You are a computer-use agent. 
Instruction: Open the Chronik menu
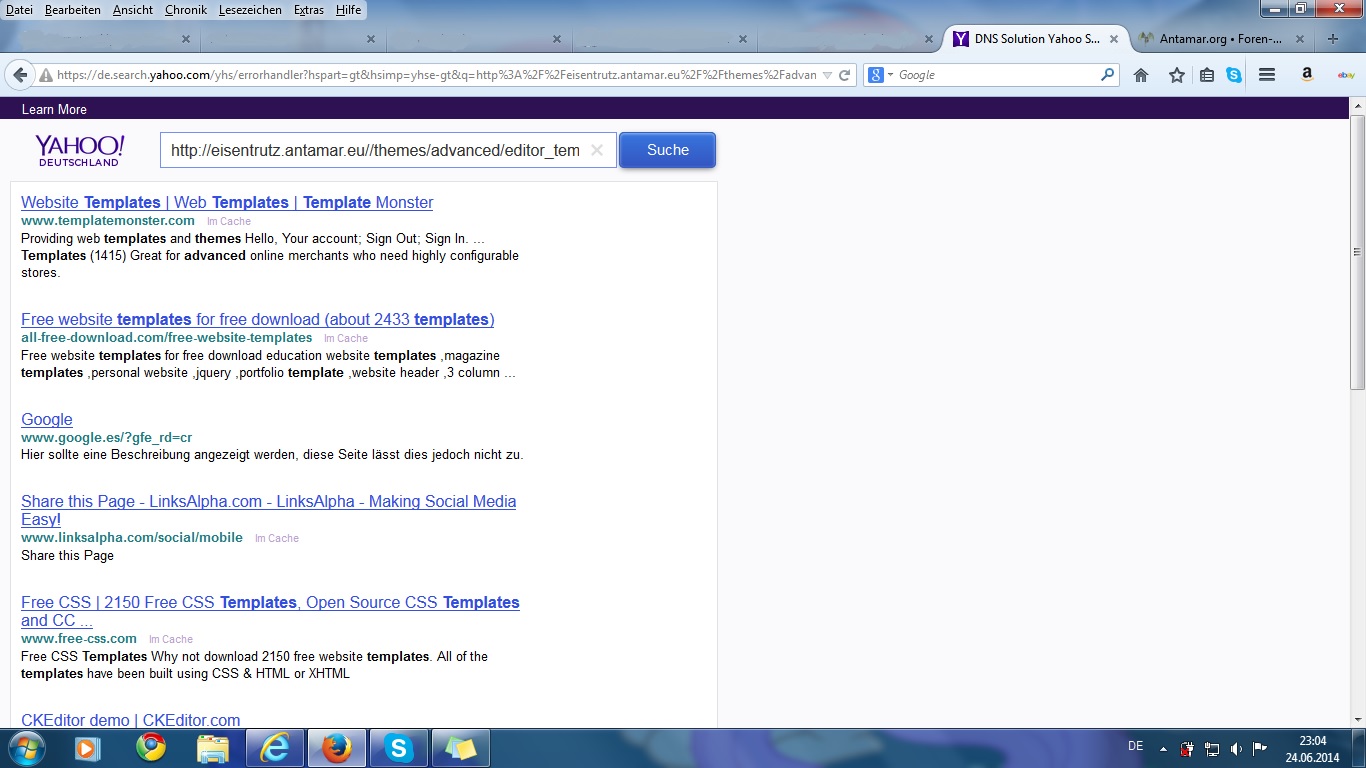pyautogui.click(x=186, y=9)
